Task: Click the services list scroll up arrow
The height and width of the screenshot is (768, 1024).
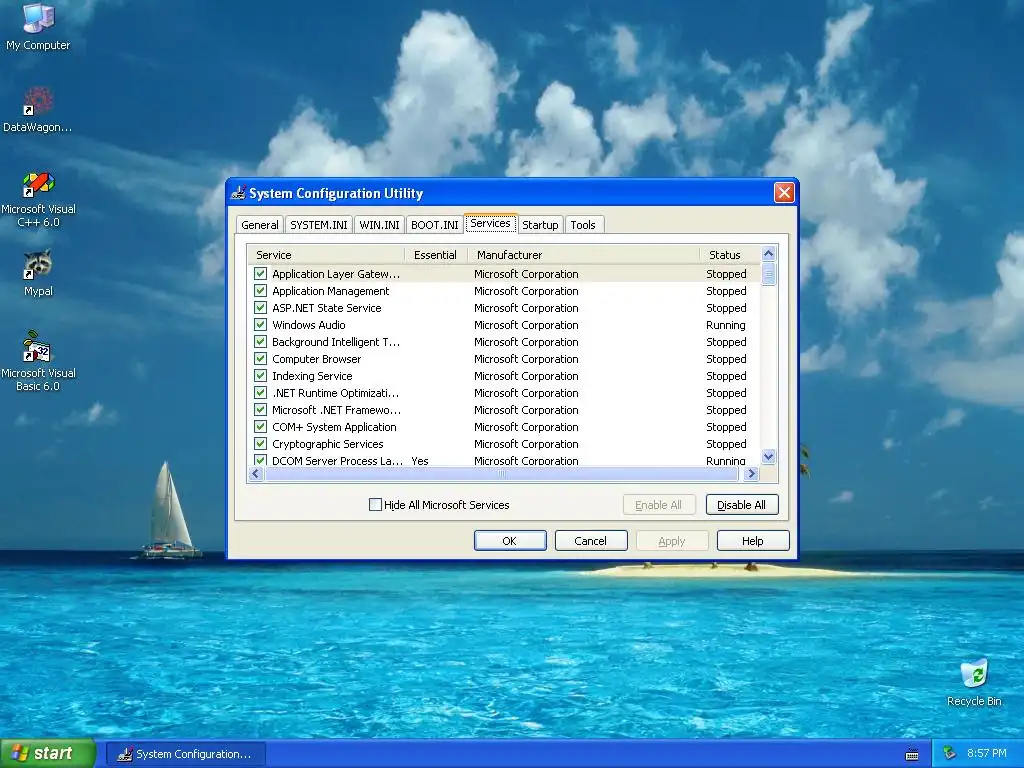Action: pyautogui.click(x=769, y=253)
